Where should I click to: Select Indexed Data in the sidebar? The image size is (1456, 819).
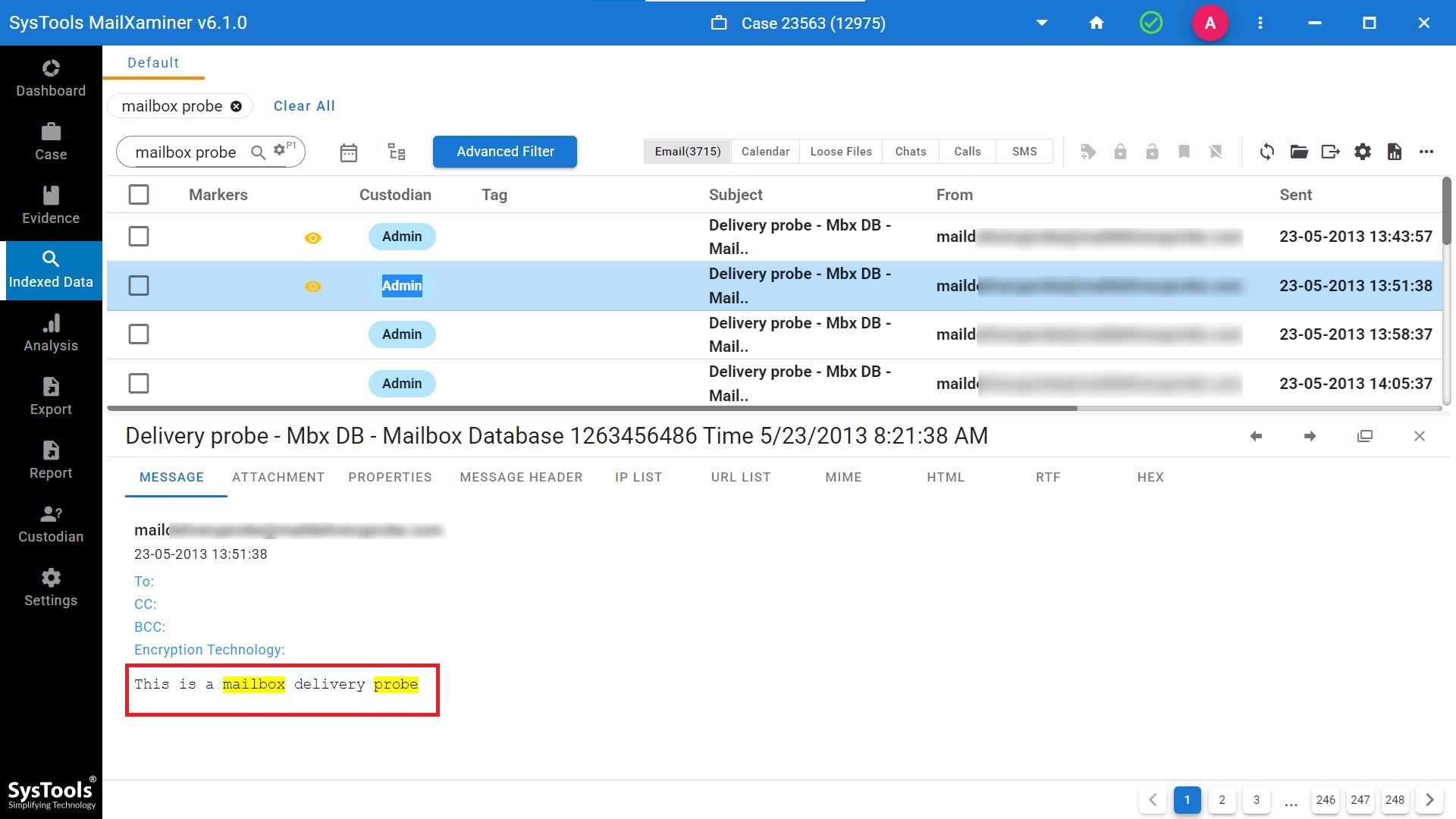tap(51, 270)
